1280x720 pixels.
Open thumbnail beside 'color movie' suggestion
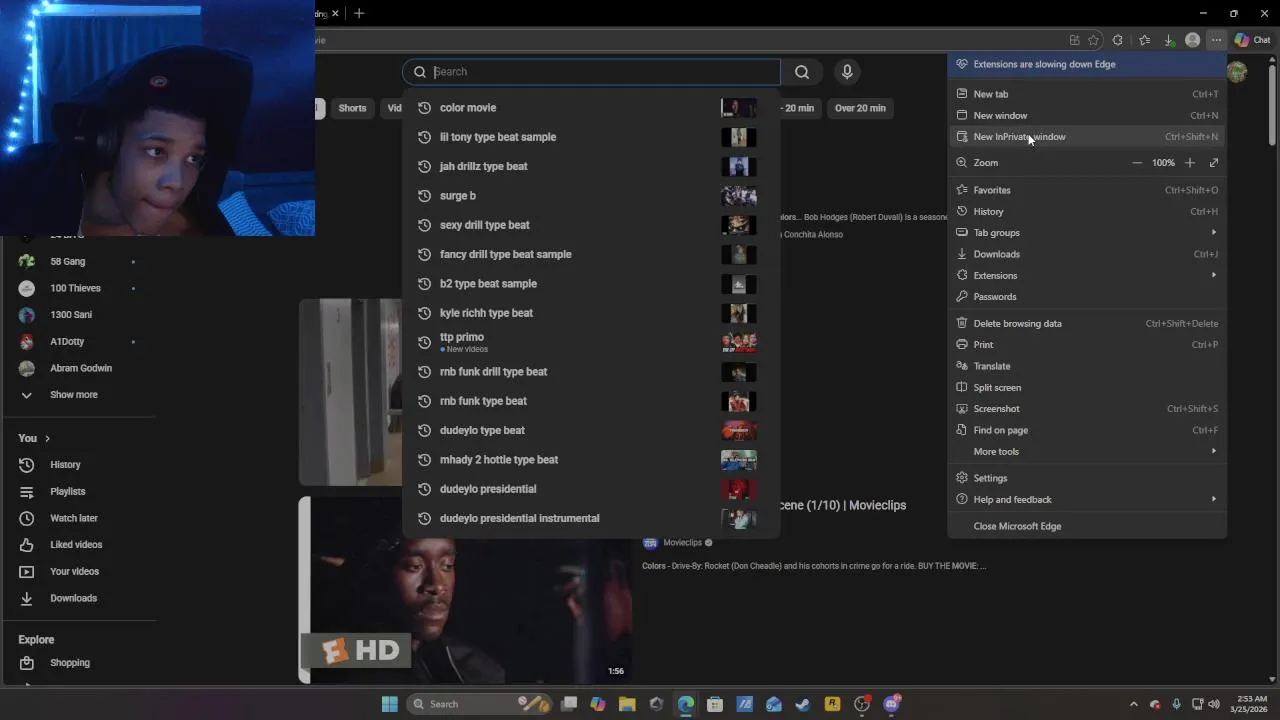(x=739, y=108)
